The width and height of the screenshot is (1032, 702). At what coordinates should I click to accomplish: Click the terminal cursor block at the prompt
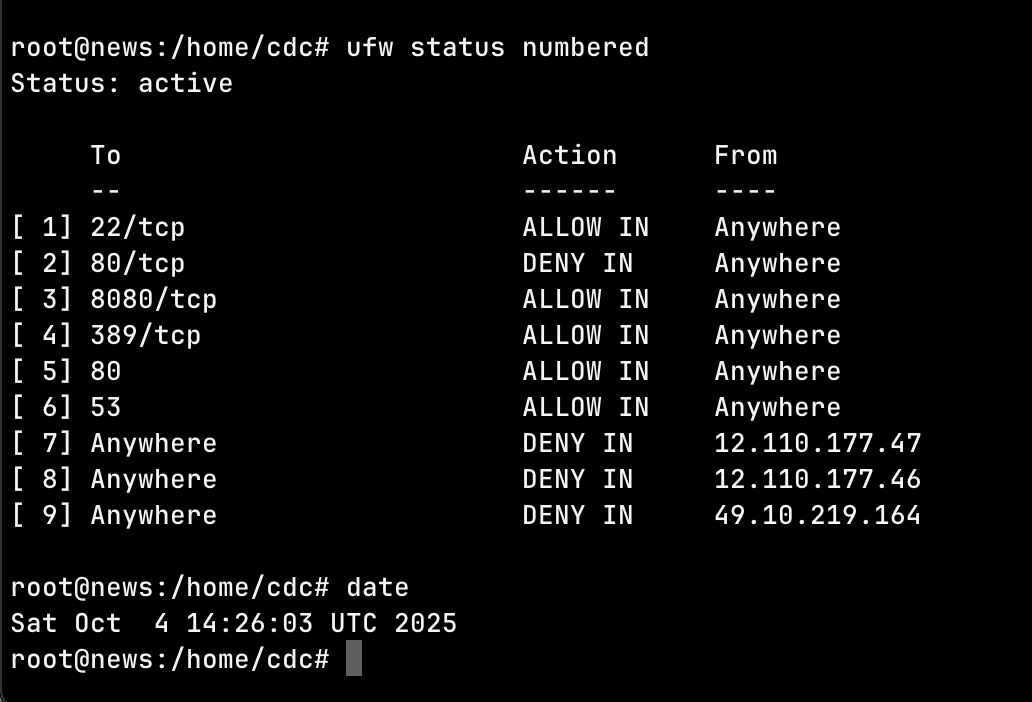tap(354, 659)
